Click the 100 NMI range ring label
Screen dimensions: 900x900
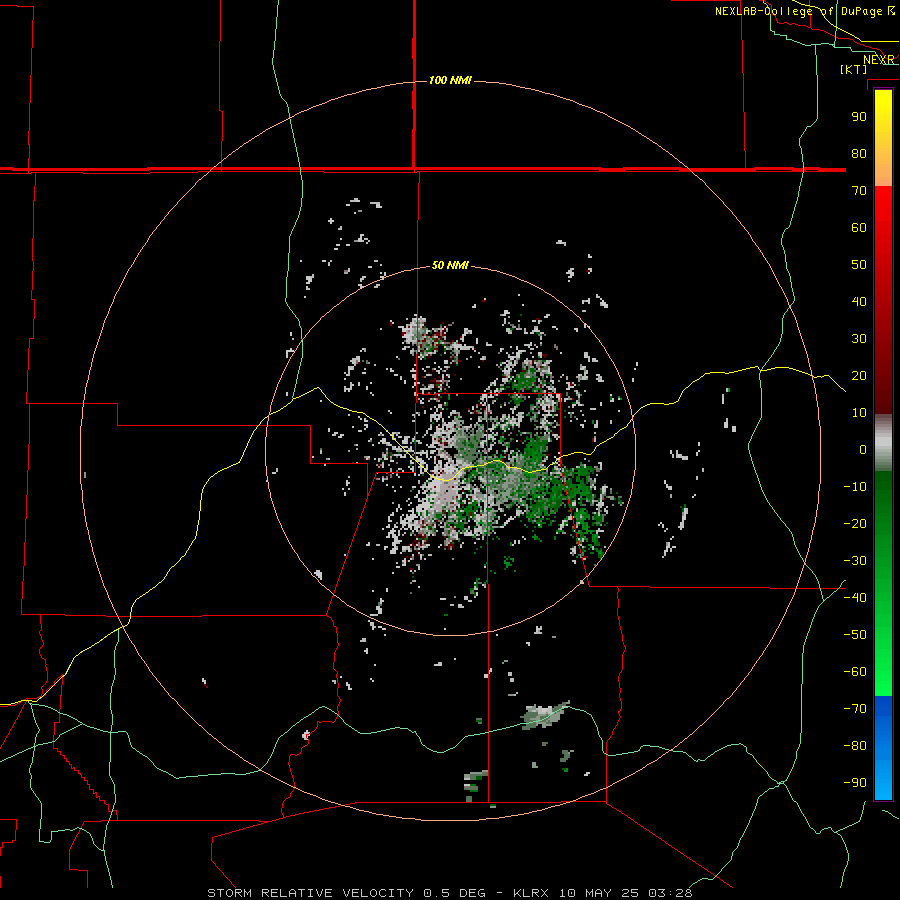[x=450, y=80]
